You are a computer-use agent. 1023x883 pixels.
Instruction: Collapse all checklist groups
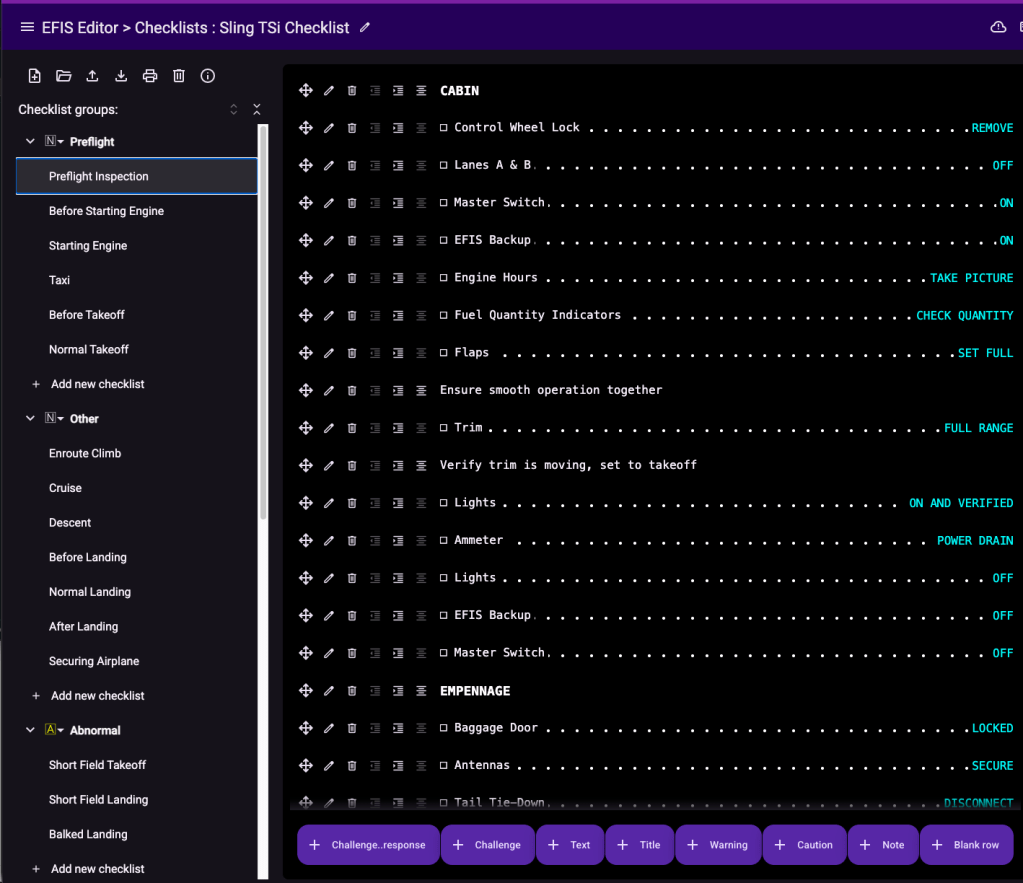pos(257,110)
